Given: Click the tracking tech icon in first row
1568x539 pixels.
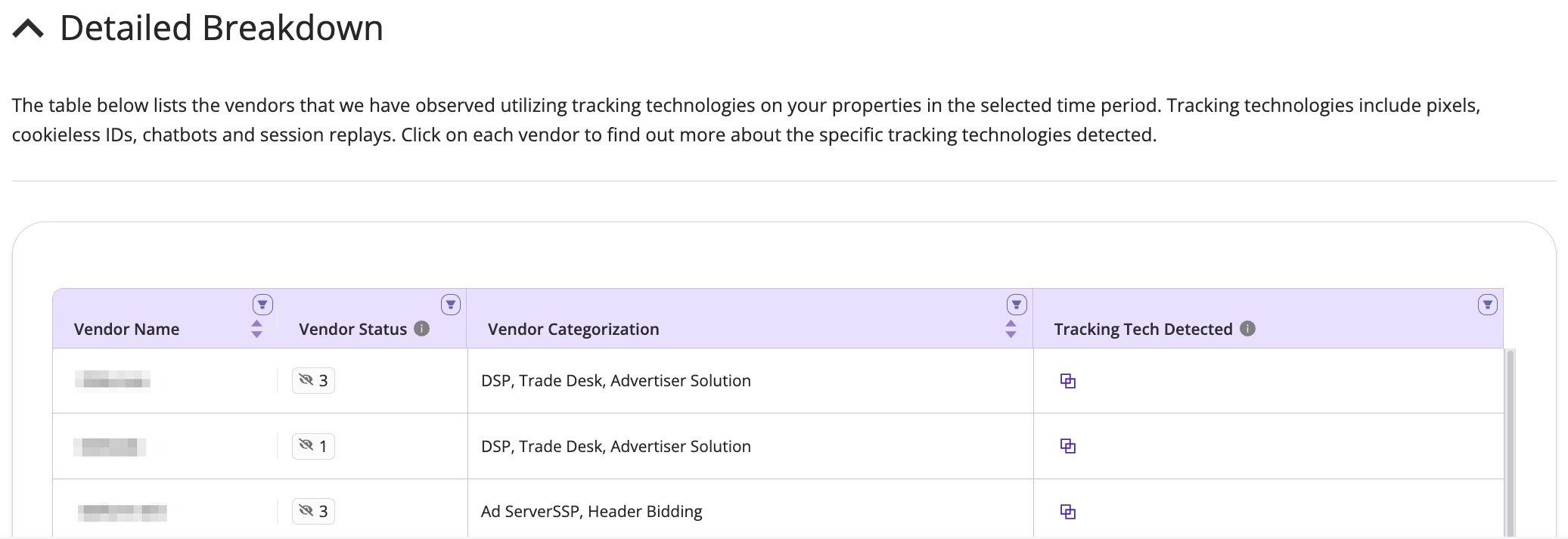Looking at the screenshot, I should click(x=1067, y=381).
